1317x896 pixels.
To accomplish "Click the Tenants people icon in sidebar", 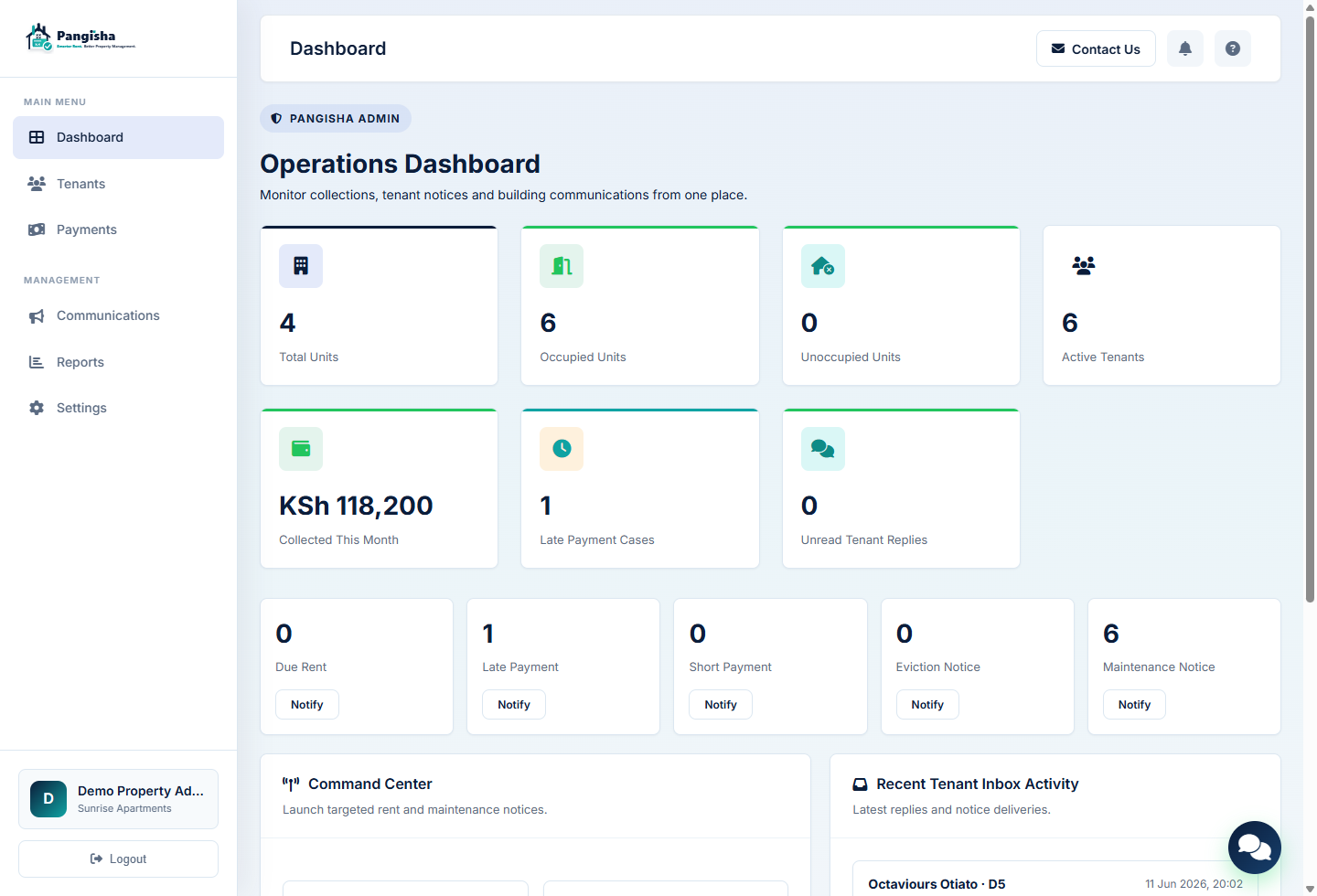I will [37, 184].
